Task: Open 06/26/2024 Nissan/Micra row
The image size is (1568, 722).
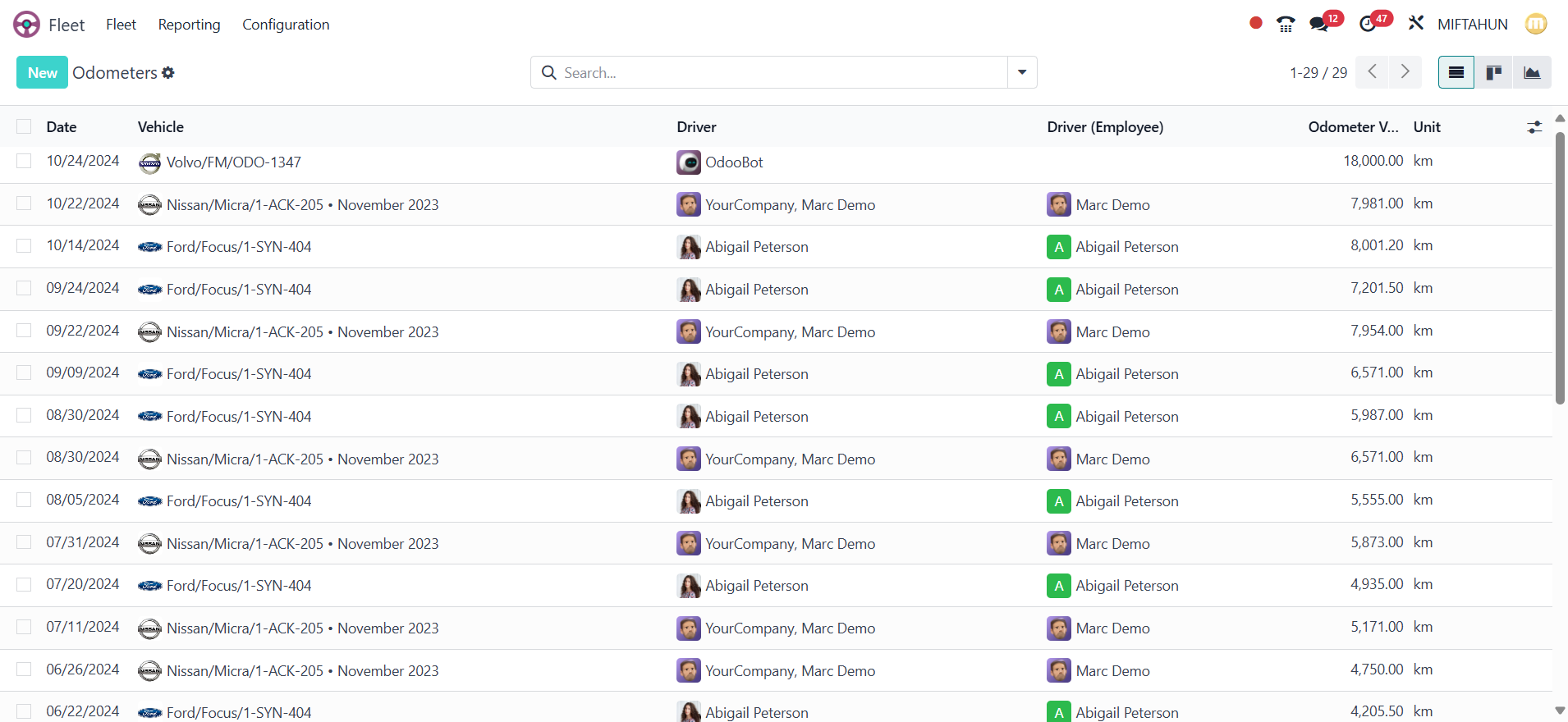Action: click(x=776, y=670)
